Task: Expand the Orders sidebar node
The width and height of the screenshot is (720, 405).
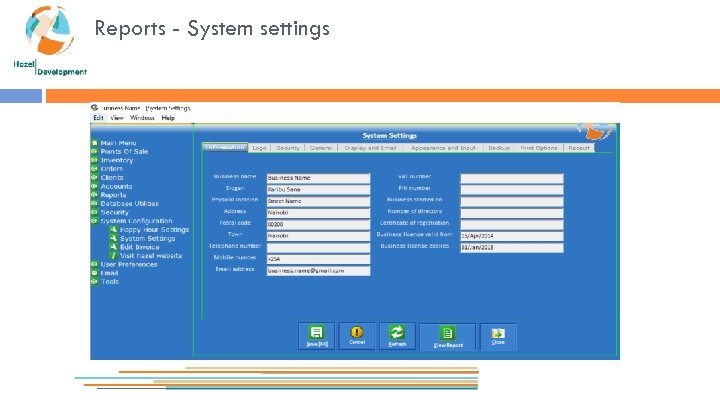Action: coord(95,169)
